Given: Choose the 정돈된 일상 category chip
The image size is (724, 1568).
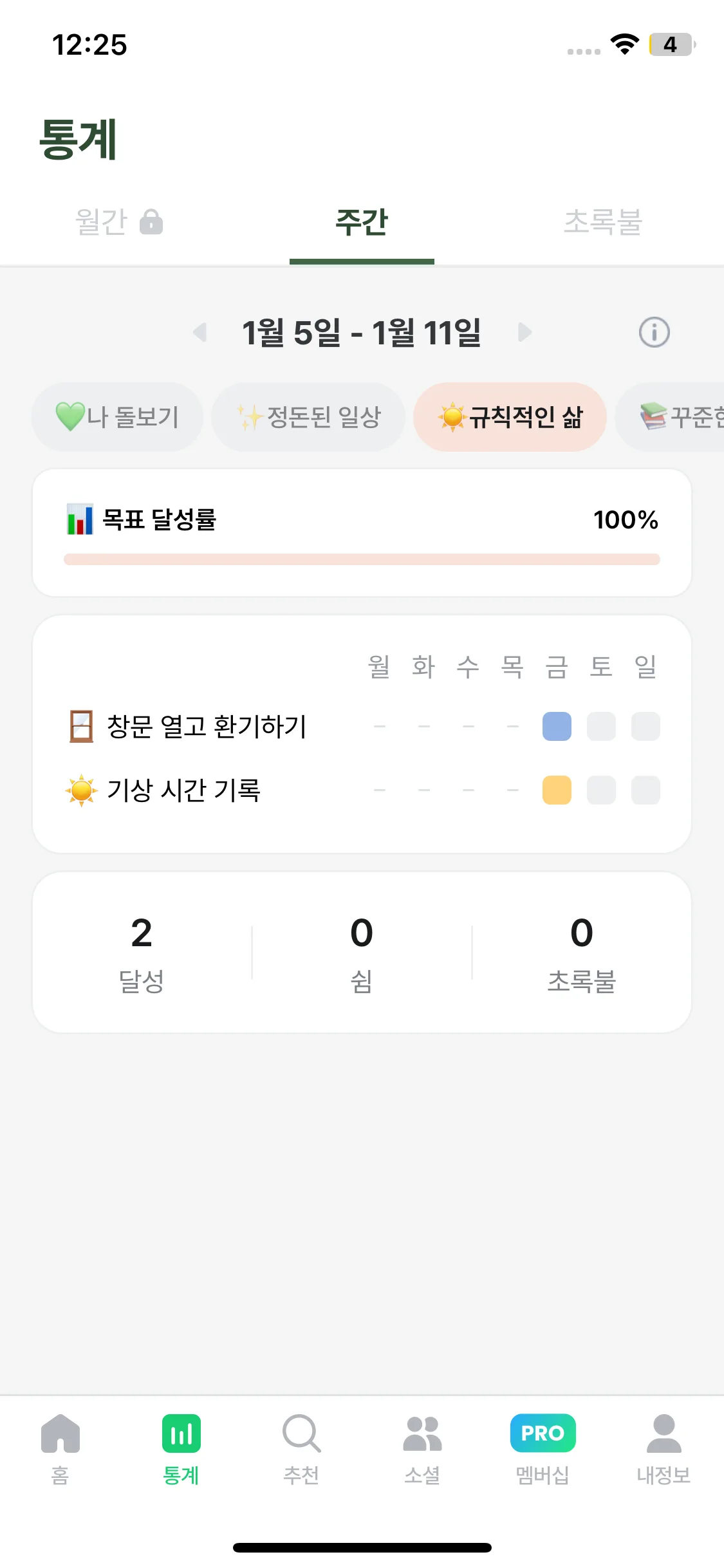Looking at the screenshot, I should coord(308,417).
